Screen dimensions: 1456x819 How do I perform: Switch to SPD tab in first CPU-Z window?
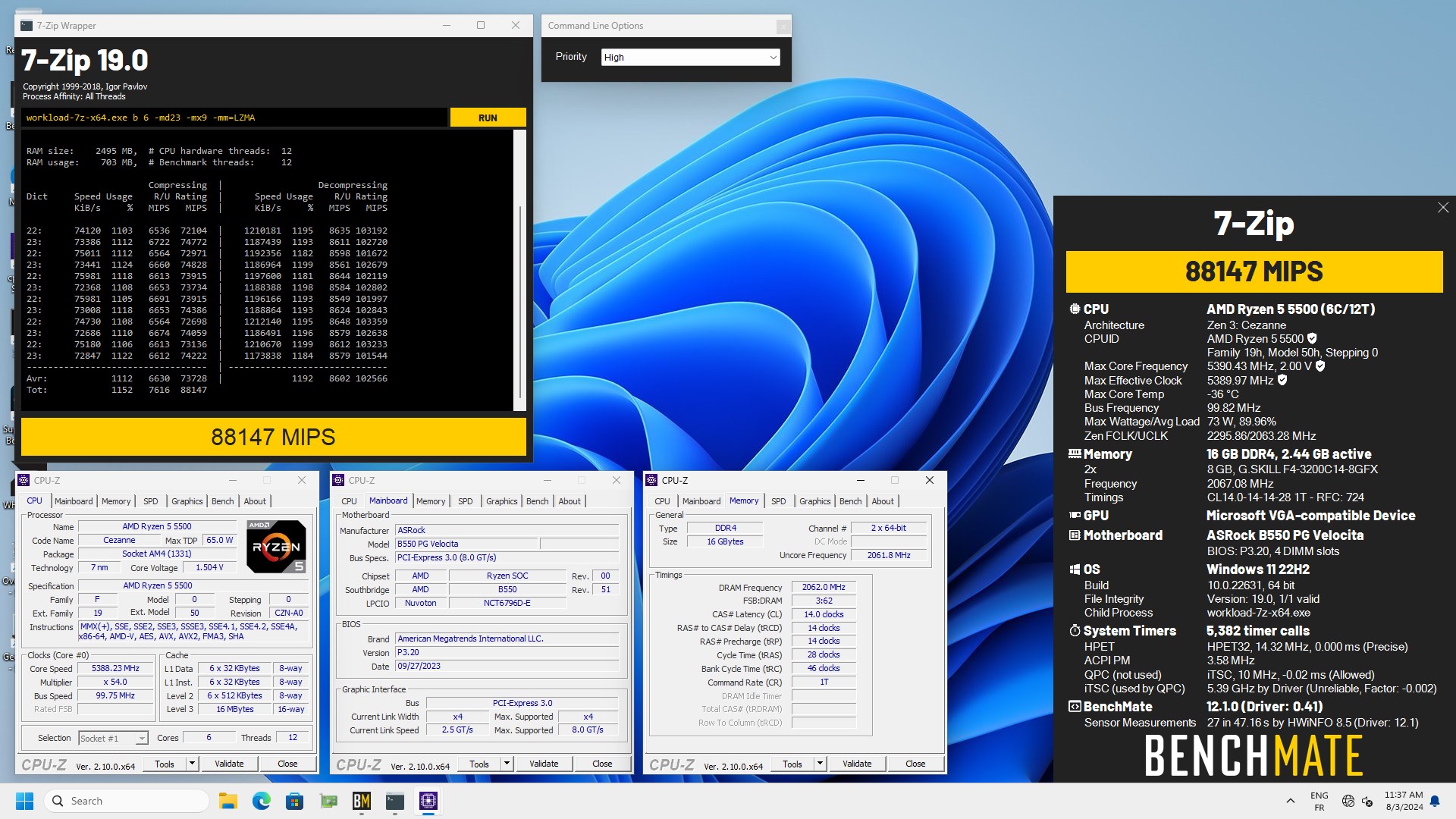pos(151,501)
